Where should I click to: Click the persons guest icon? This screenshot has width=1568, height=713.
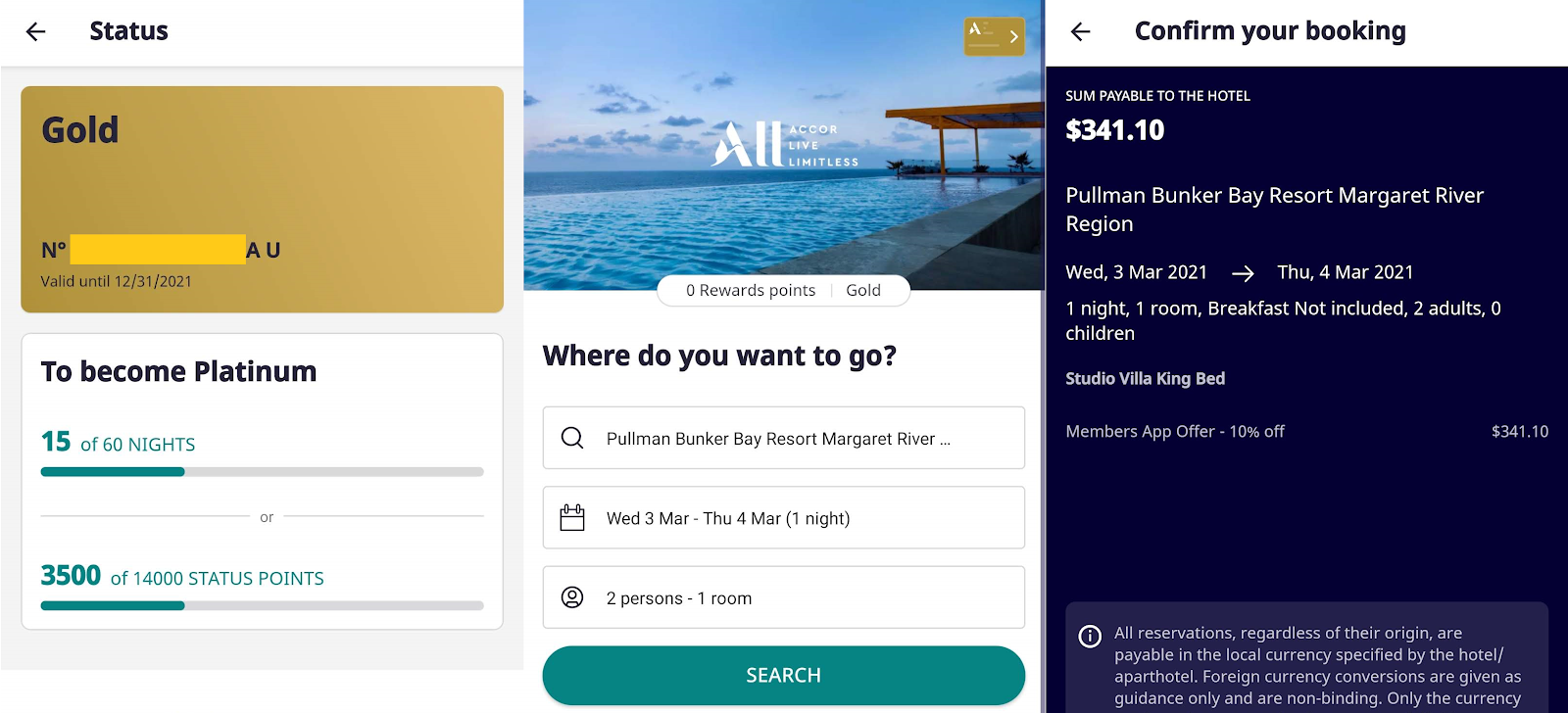click(572, 597)
